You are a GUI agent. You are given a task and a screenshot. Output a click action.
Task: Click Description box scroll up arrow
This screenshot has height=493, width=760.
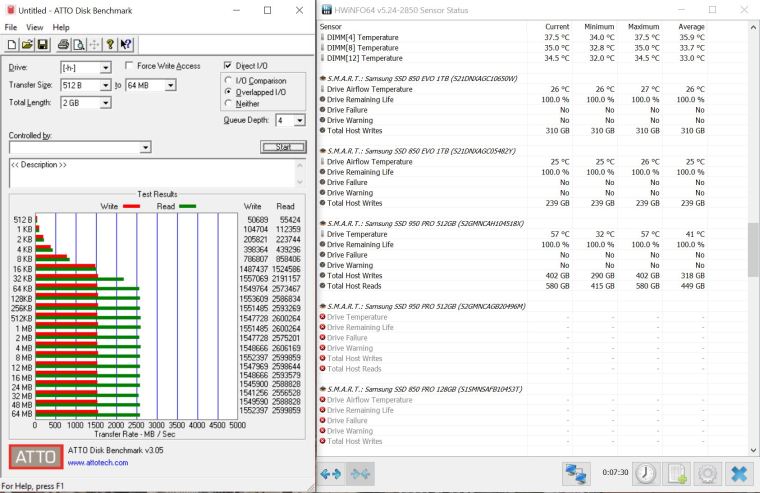pyautogui.click(x=300, y=165)
